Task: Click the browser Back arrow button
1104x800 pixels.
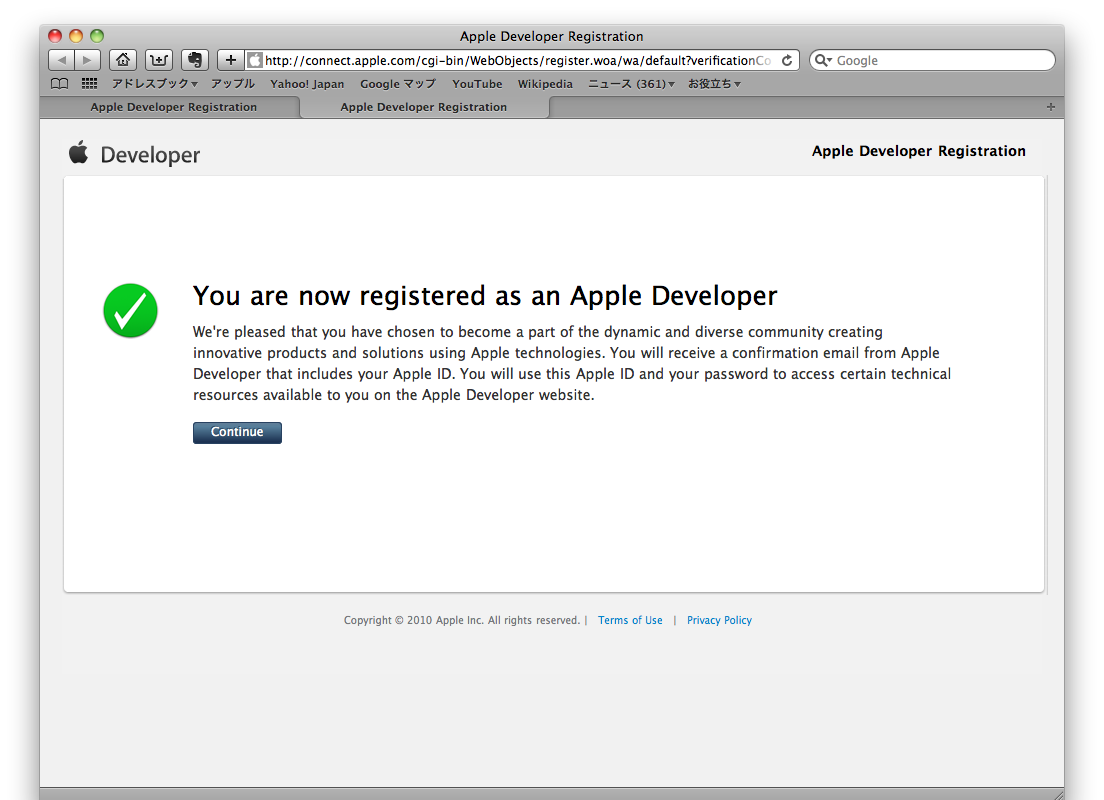Action: pos(62,60)
